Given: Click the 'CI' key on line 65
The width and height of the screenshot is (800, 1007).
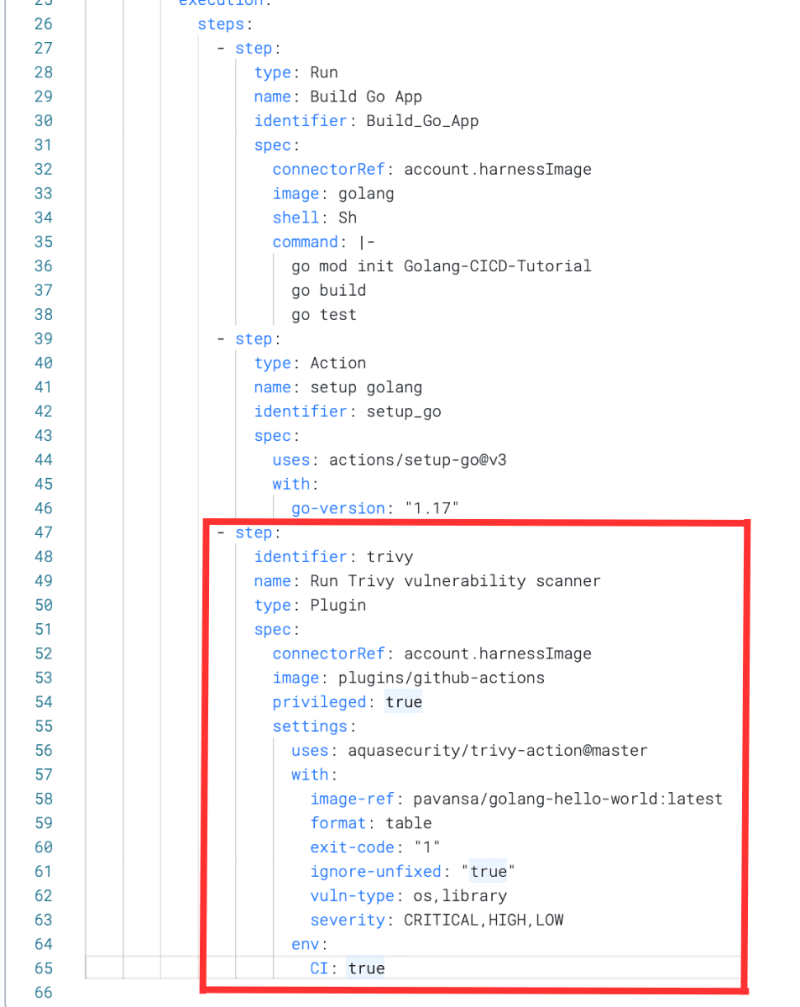Looking at the screenshot, I should (319, 968).
